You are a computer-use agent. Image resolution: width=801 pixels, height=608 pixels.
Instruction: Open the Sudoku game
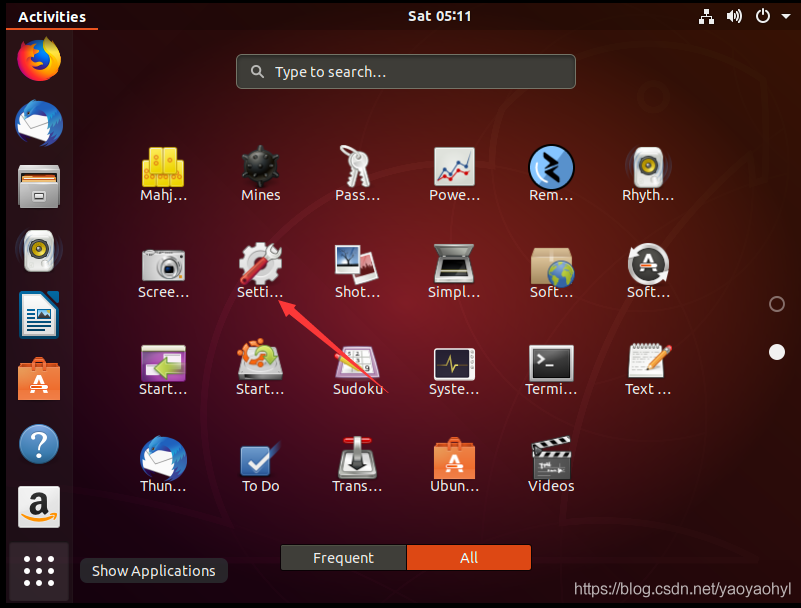pyautogui.click(x=358, y=368)
